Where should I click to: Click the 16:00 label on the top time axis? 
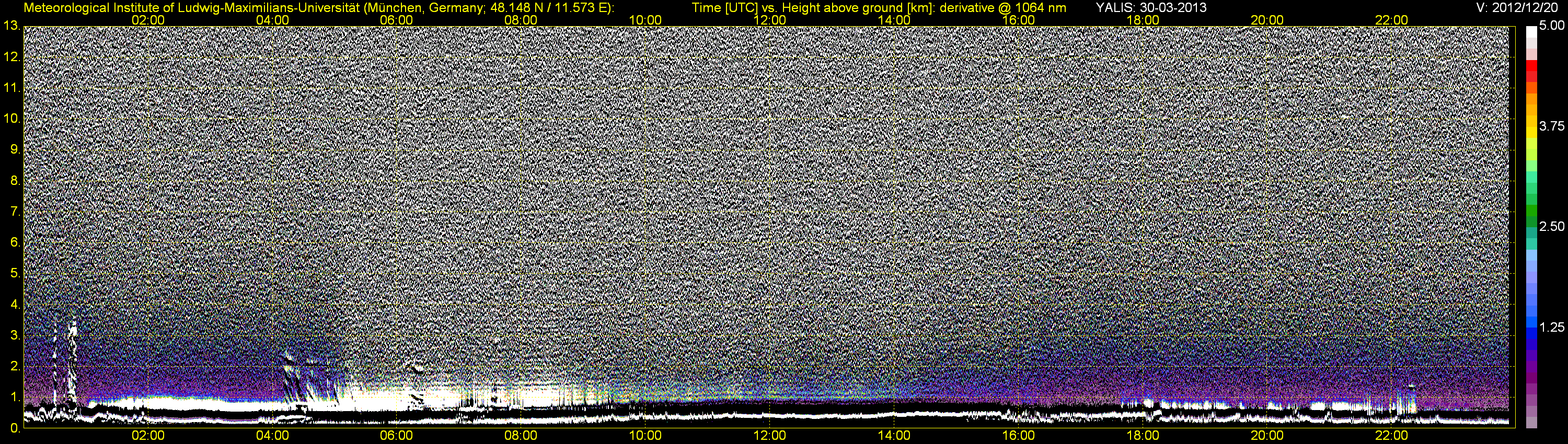point(1018,20)
